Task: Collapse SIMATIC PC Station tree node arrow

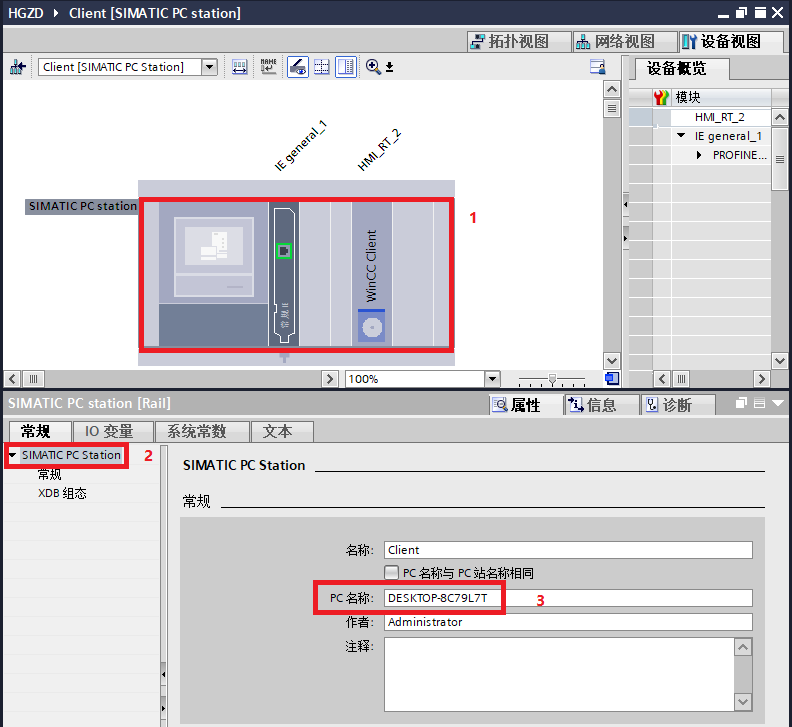Action: pyautogui.click(x=13, y=455)
